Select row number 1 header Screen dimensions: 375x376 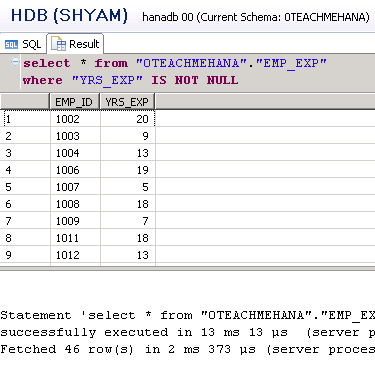point(25,119)
